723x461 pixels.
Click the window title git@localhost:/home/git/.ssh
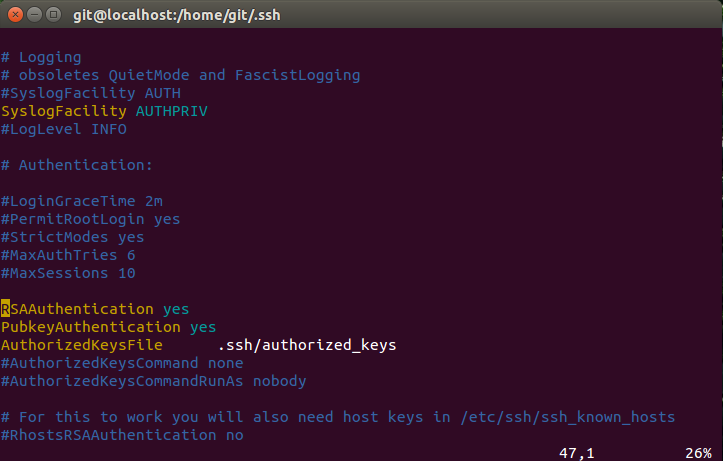coord(177,15)
